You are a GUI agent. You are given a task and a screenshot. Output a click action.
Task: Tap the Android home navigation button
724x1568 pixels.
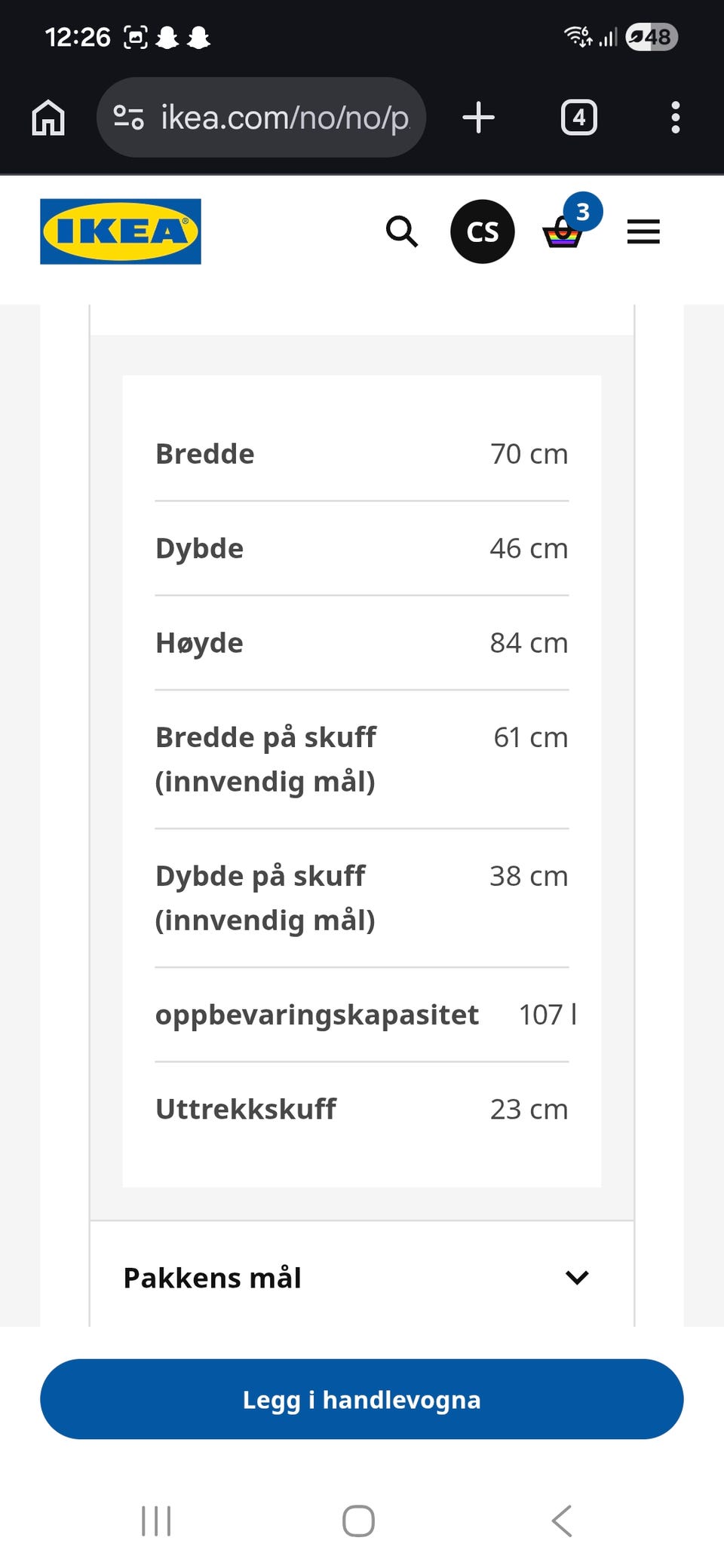pos(358,1521)
